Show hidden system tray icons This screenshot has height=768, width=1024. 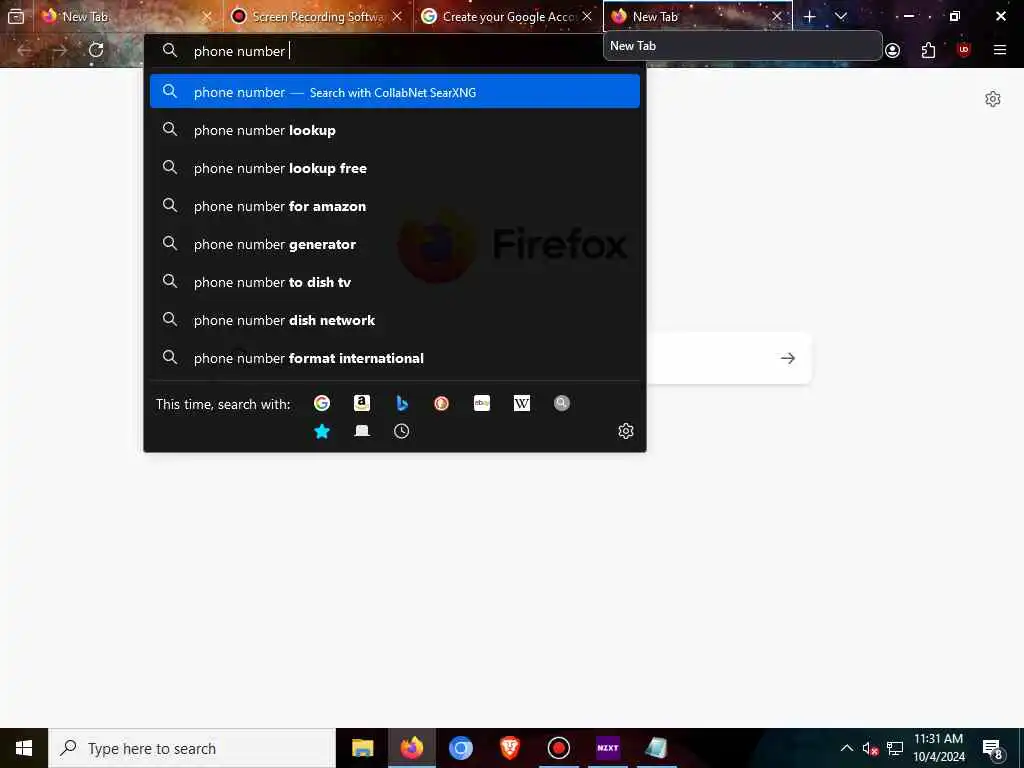846,748
